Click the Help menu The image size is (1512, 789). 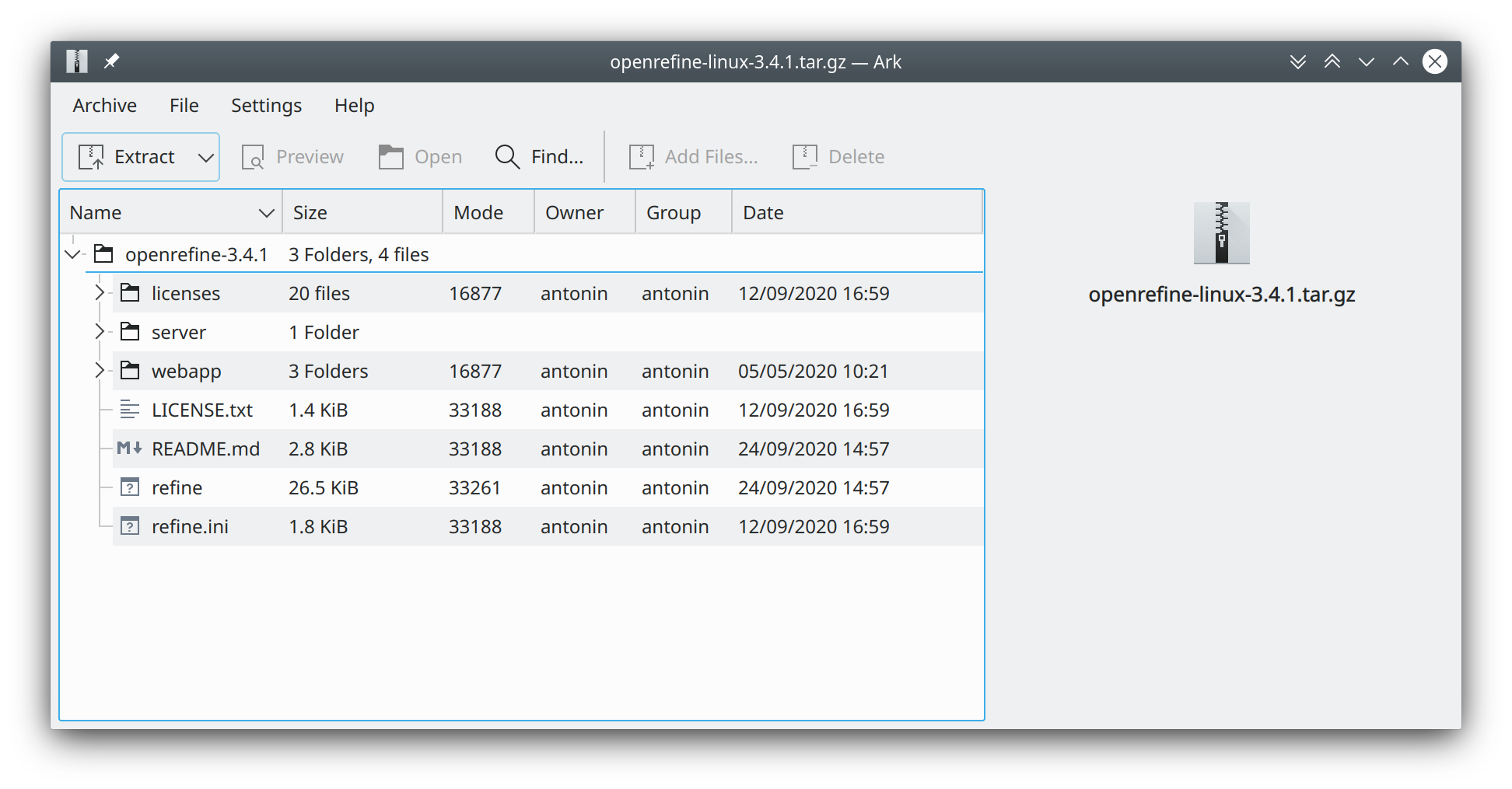click(x=354, y=105)
